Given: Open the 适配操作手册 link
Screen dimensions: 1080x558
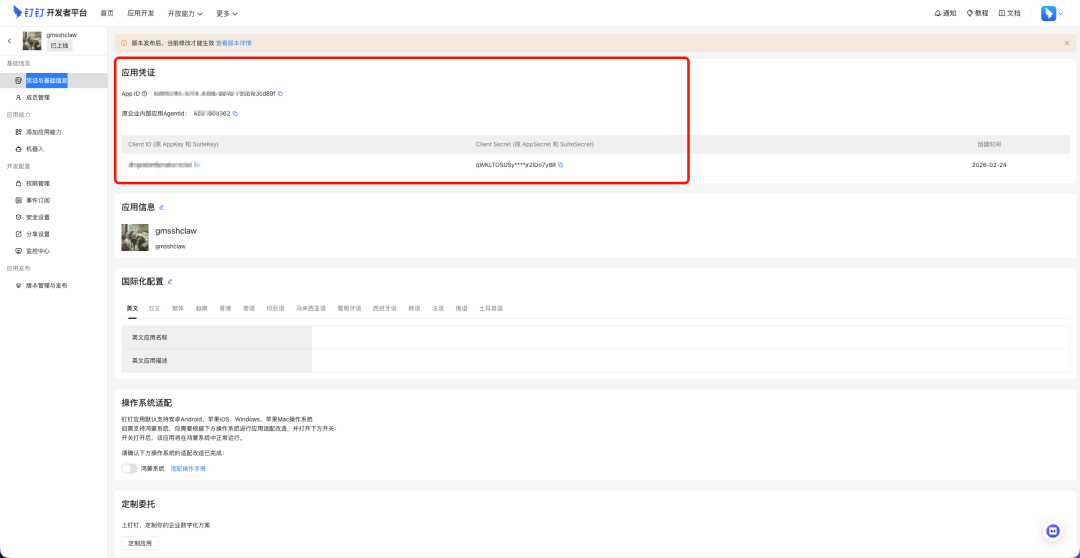Looking at the screenshot, I should tap(188, 468).
